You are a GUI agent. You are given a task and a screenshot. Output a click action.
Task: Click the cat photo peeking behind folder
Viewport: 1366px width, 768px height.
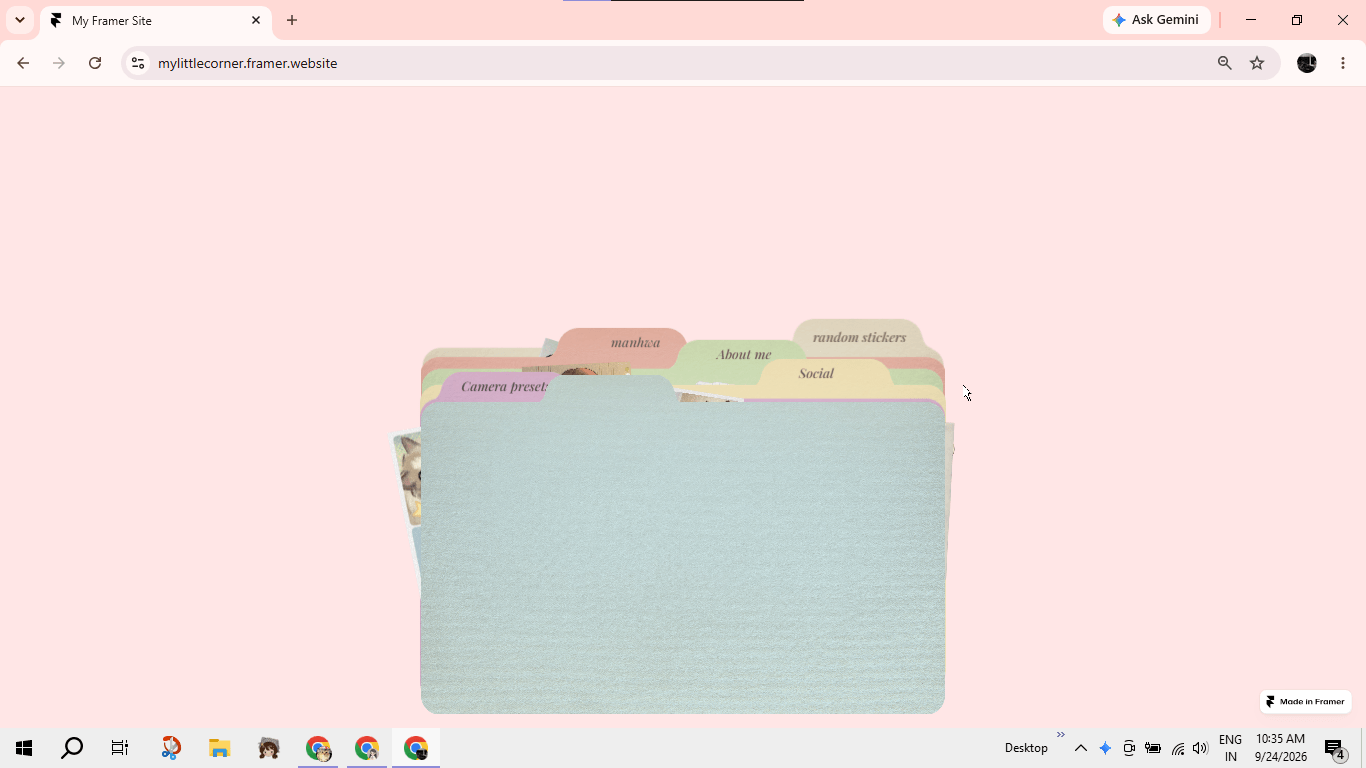coord(408,478)
